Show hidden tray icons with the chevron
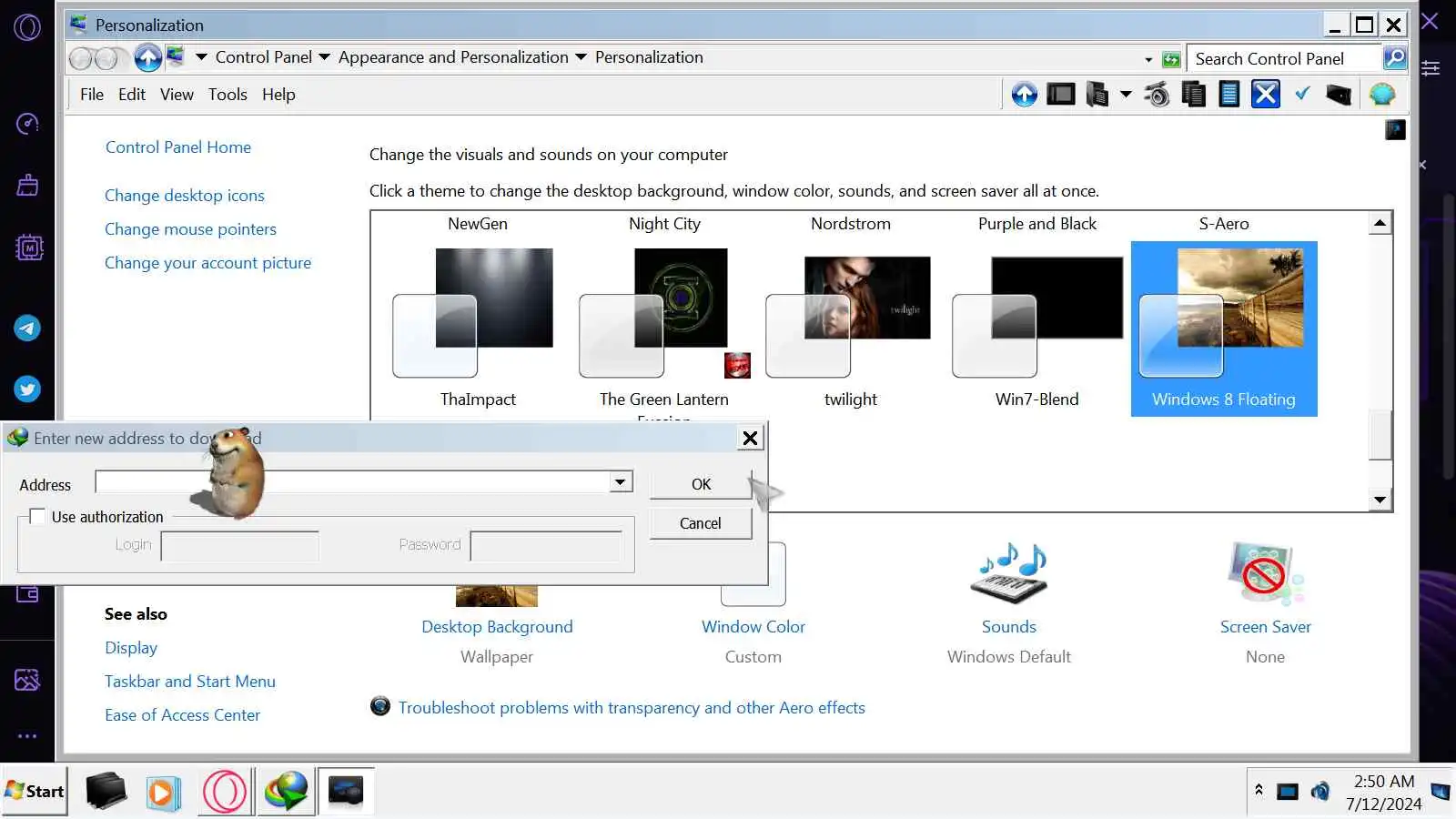The height and width of the screenshot is (819, 1456). point(1259,790)
